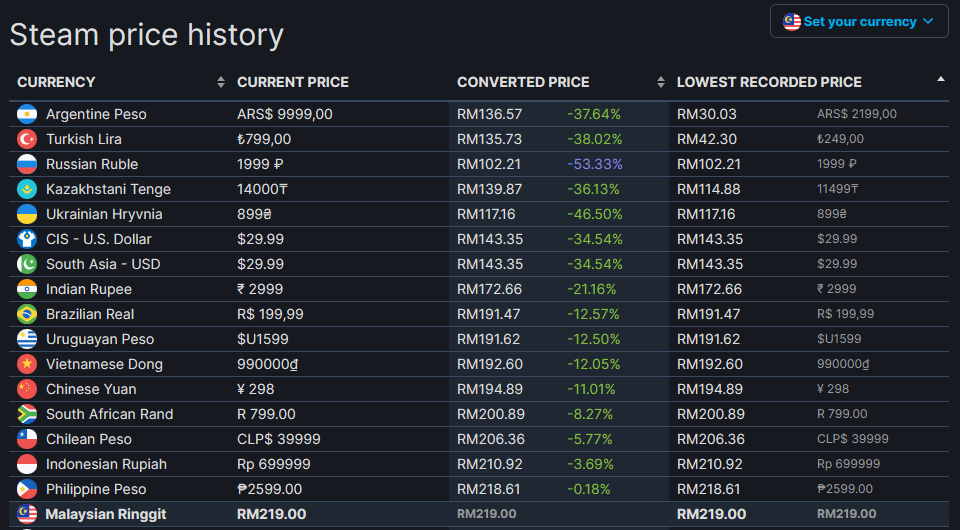The image size is (960, 530).
Task: Click the Lowest Recorded Price header label
Action: [x=769, y=82]
